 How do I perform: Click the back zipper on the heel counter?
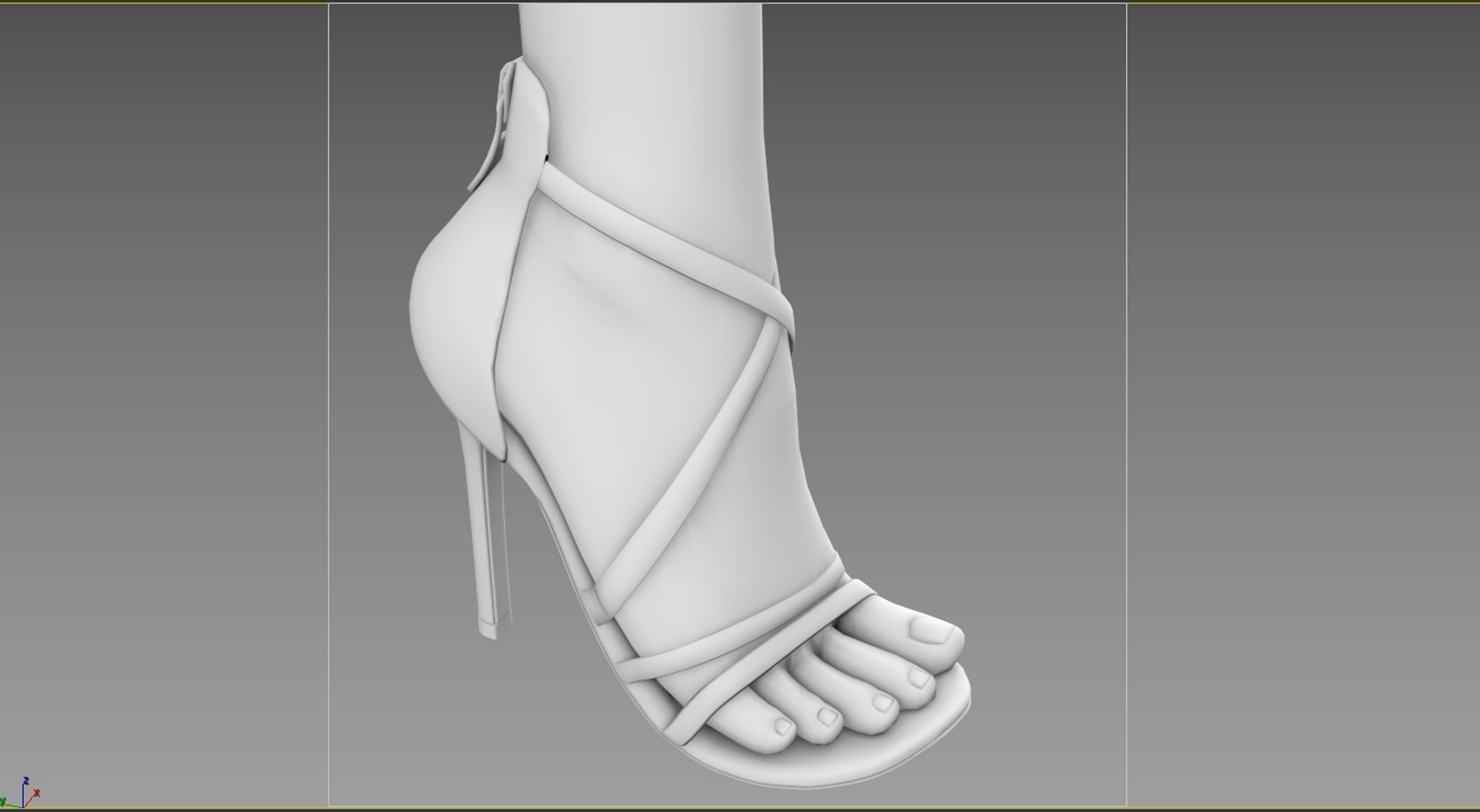[493, 125]
